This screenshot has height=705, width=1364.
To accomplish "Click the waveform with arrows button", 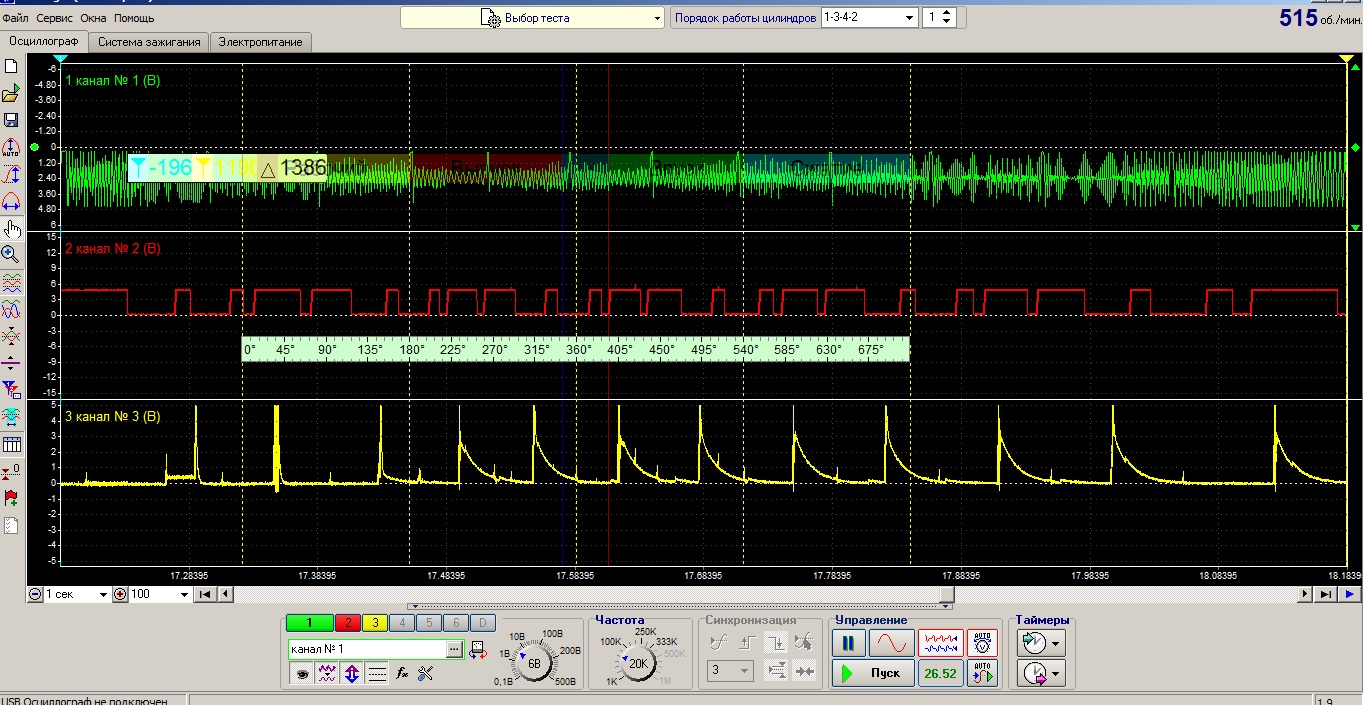I will [940, 643].
